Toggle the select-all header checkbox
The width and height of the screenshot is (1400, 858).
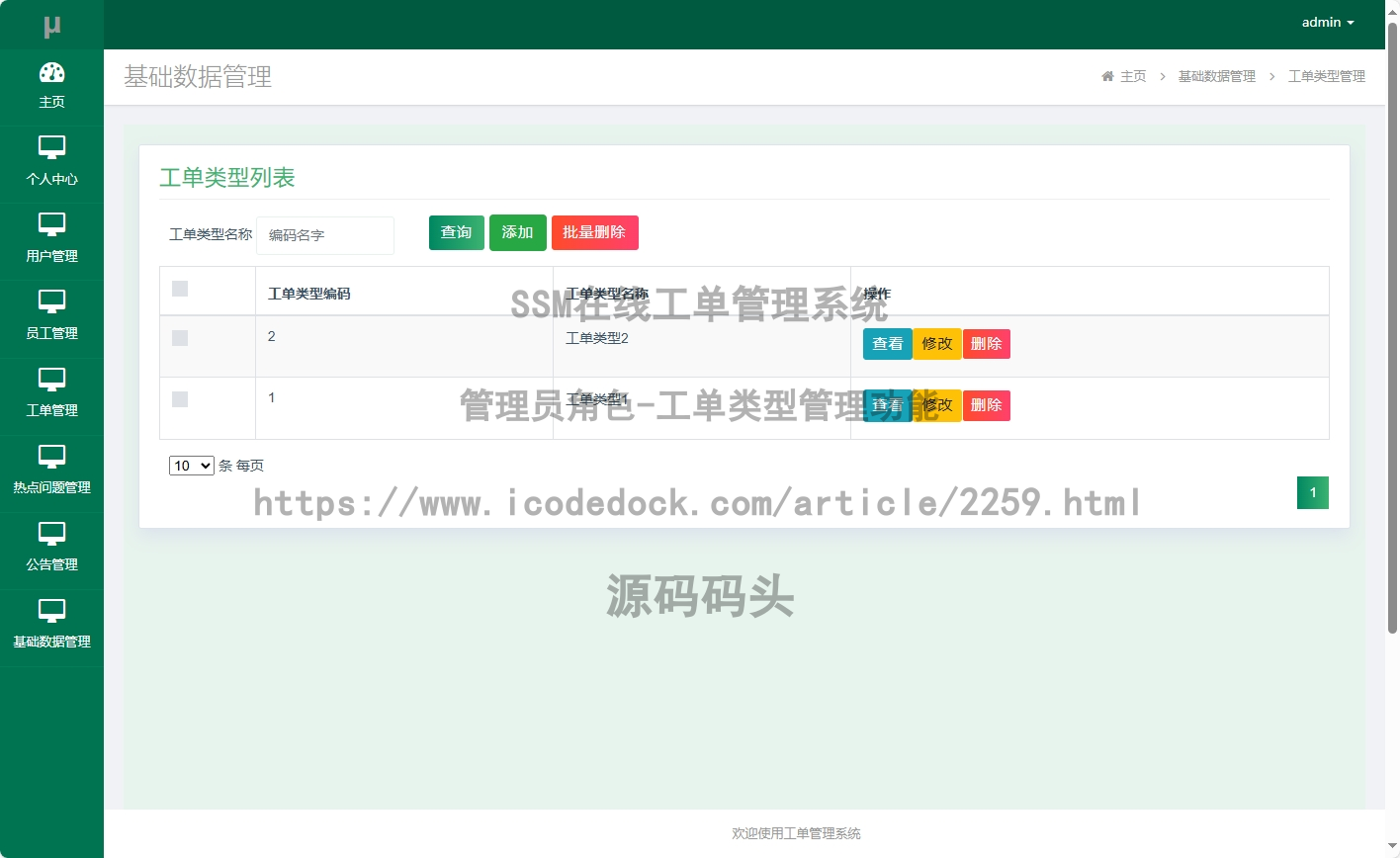(x=180, y=289)
